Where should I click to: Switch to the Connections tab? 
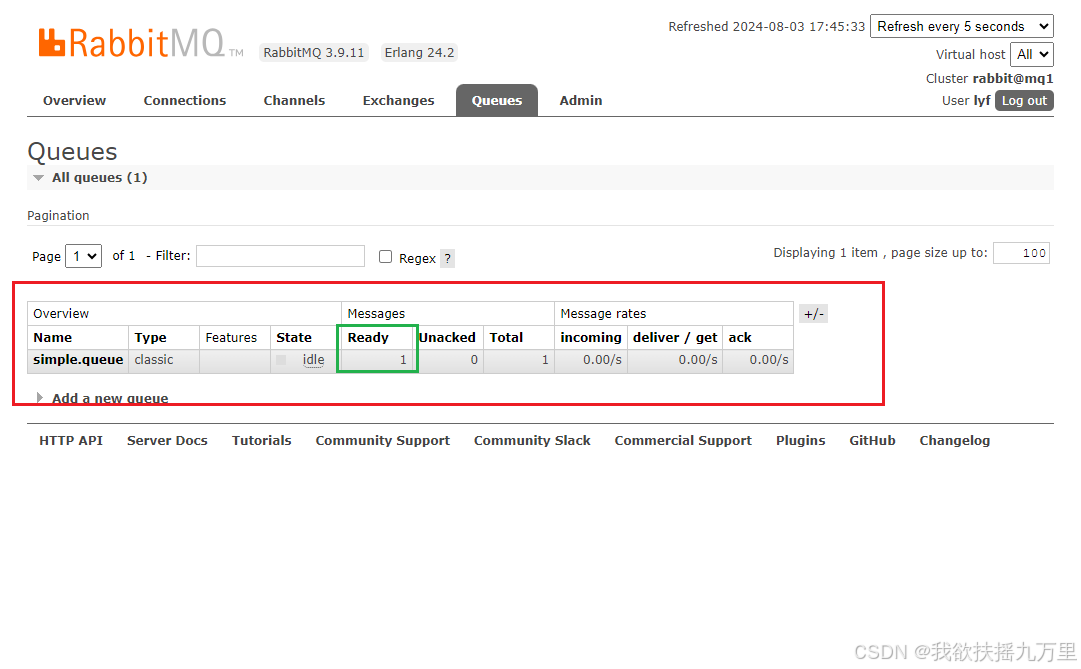coord(185,101)
